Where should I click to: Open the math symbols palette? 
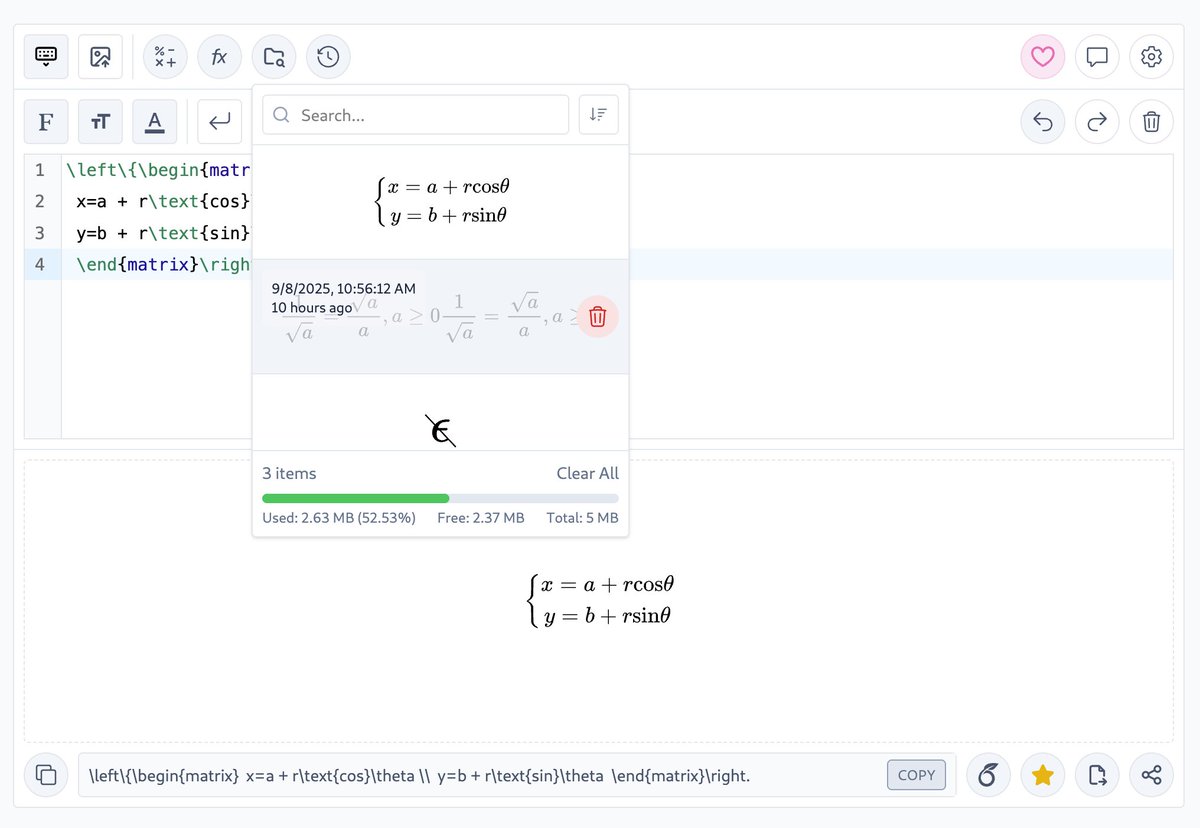165,57
